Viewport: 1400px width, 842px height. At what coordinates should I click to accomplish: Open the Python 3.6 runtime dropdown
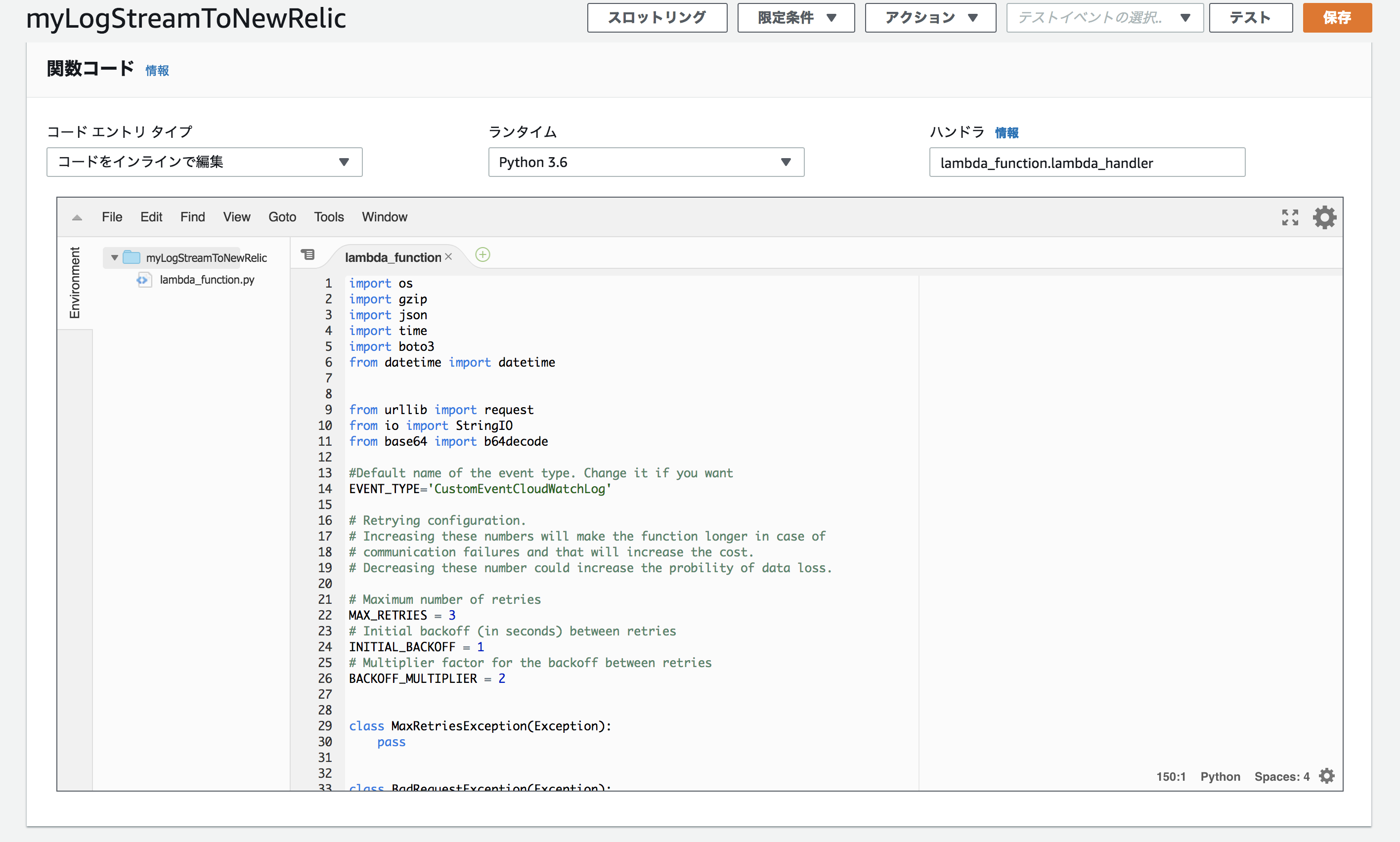pos(646,162)
